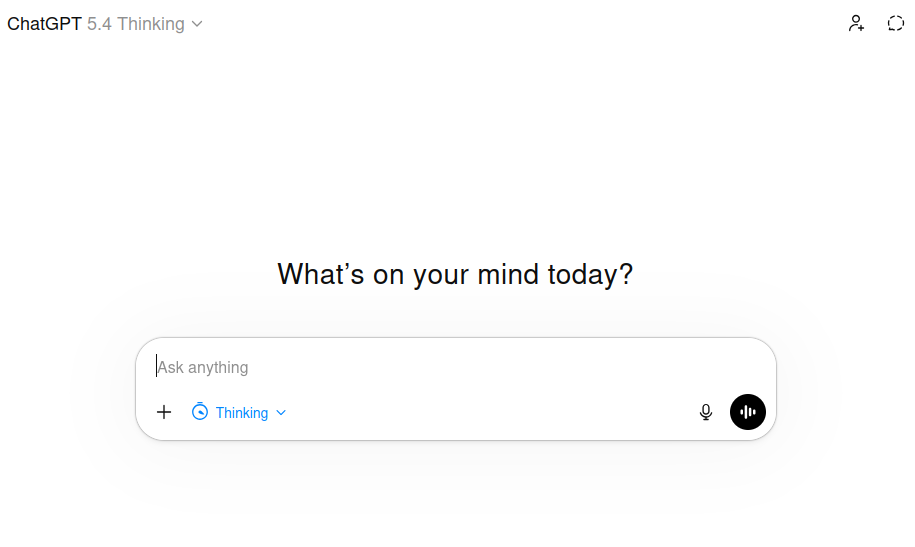Toggle the blue "Thinking" mode label

[x=242, y=413]
